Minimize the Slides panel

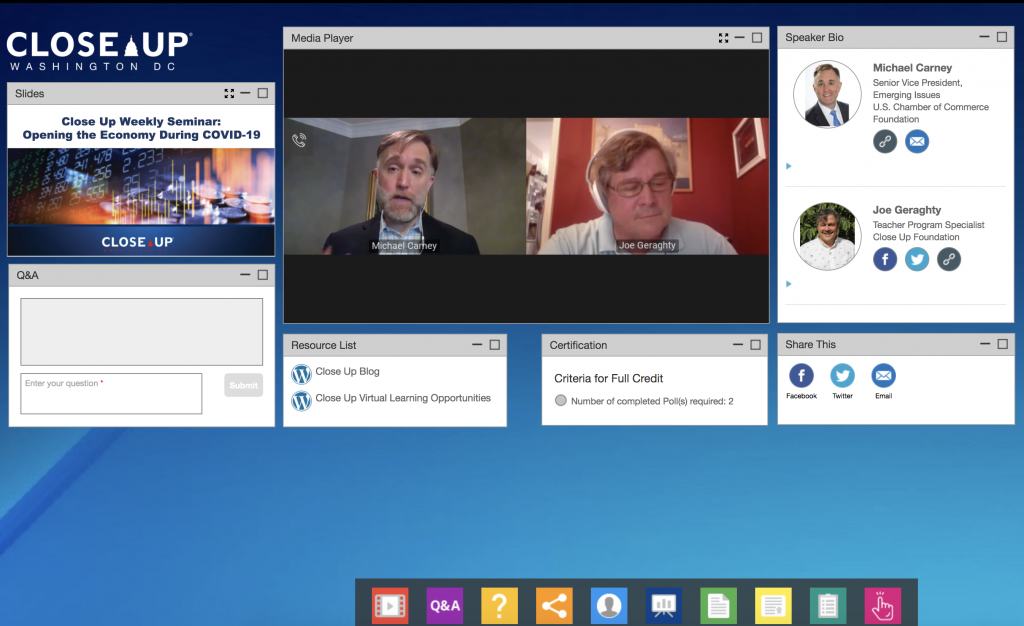[x=245, y=93]
